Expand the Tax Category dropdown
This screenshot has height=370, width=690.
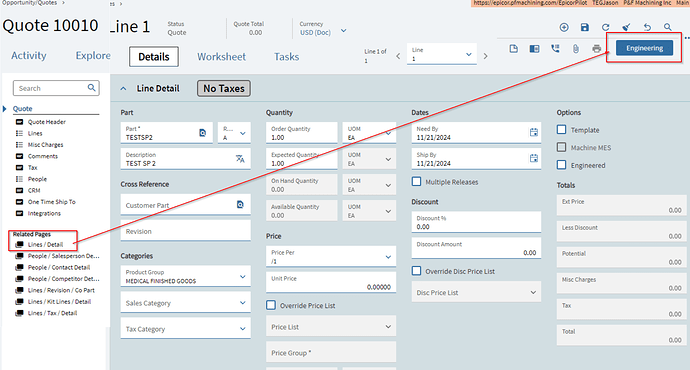[242, 329]
